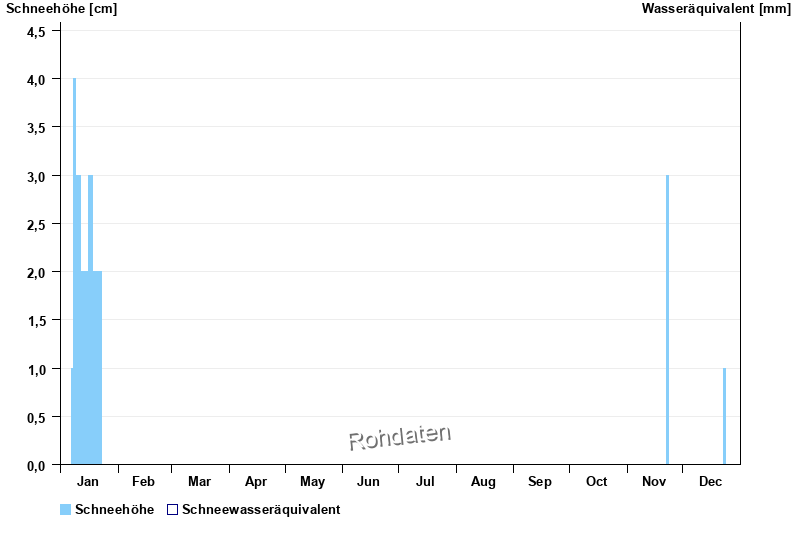Click the 4,5 y-axis tick label

tap(36, 31)
